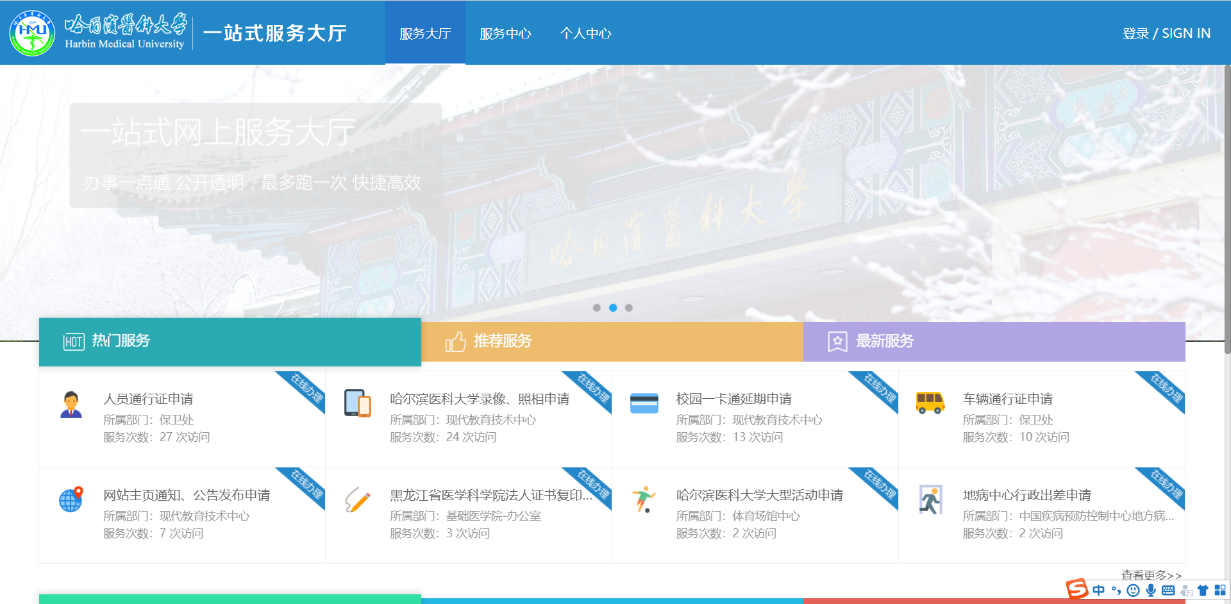
Task: Select the third carousel dot indicator
Action: pos(629,308)
